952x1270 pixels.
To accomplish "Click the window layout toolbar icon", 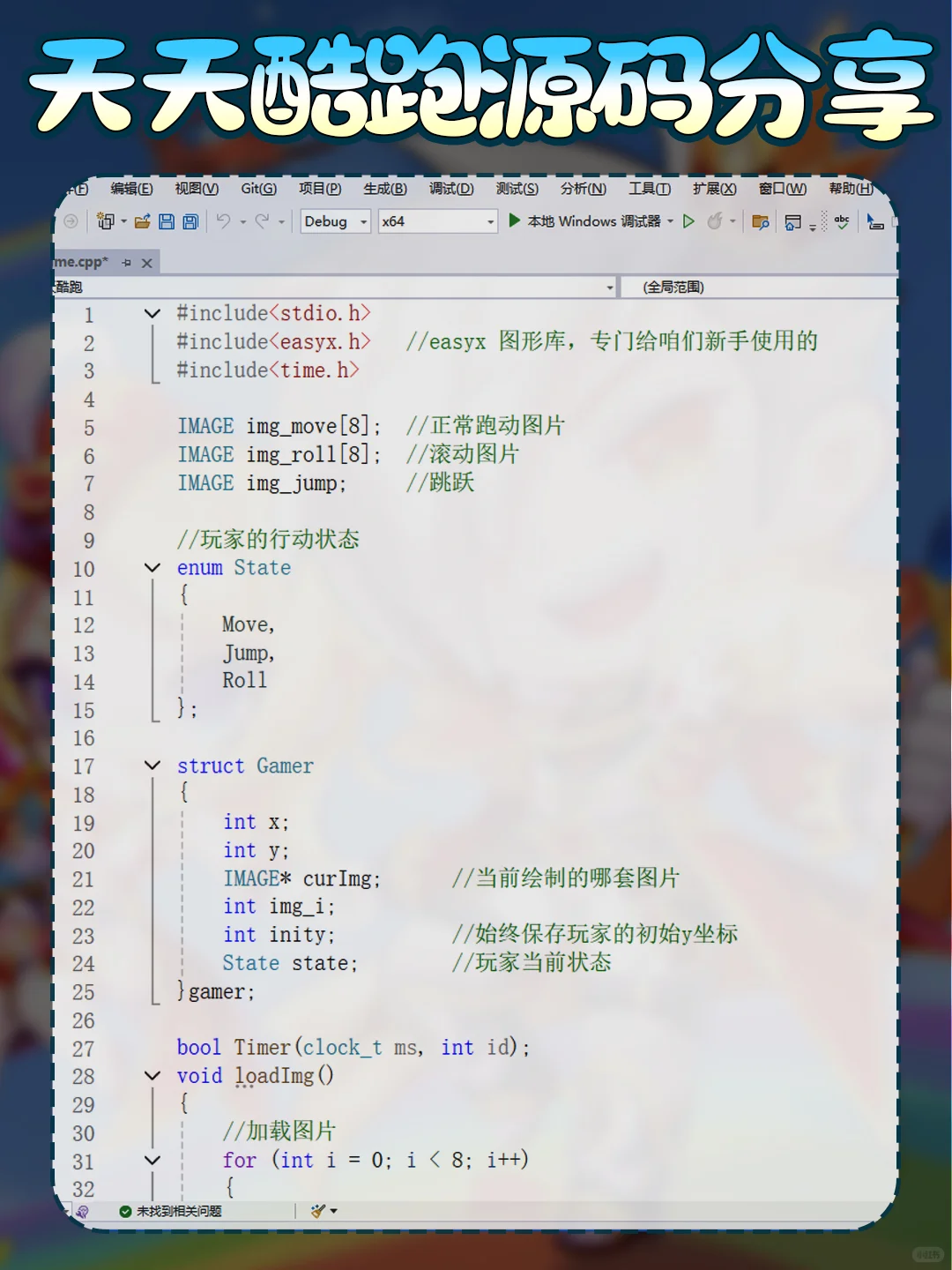I will (x=792, y=222).
